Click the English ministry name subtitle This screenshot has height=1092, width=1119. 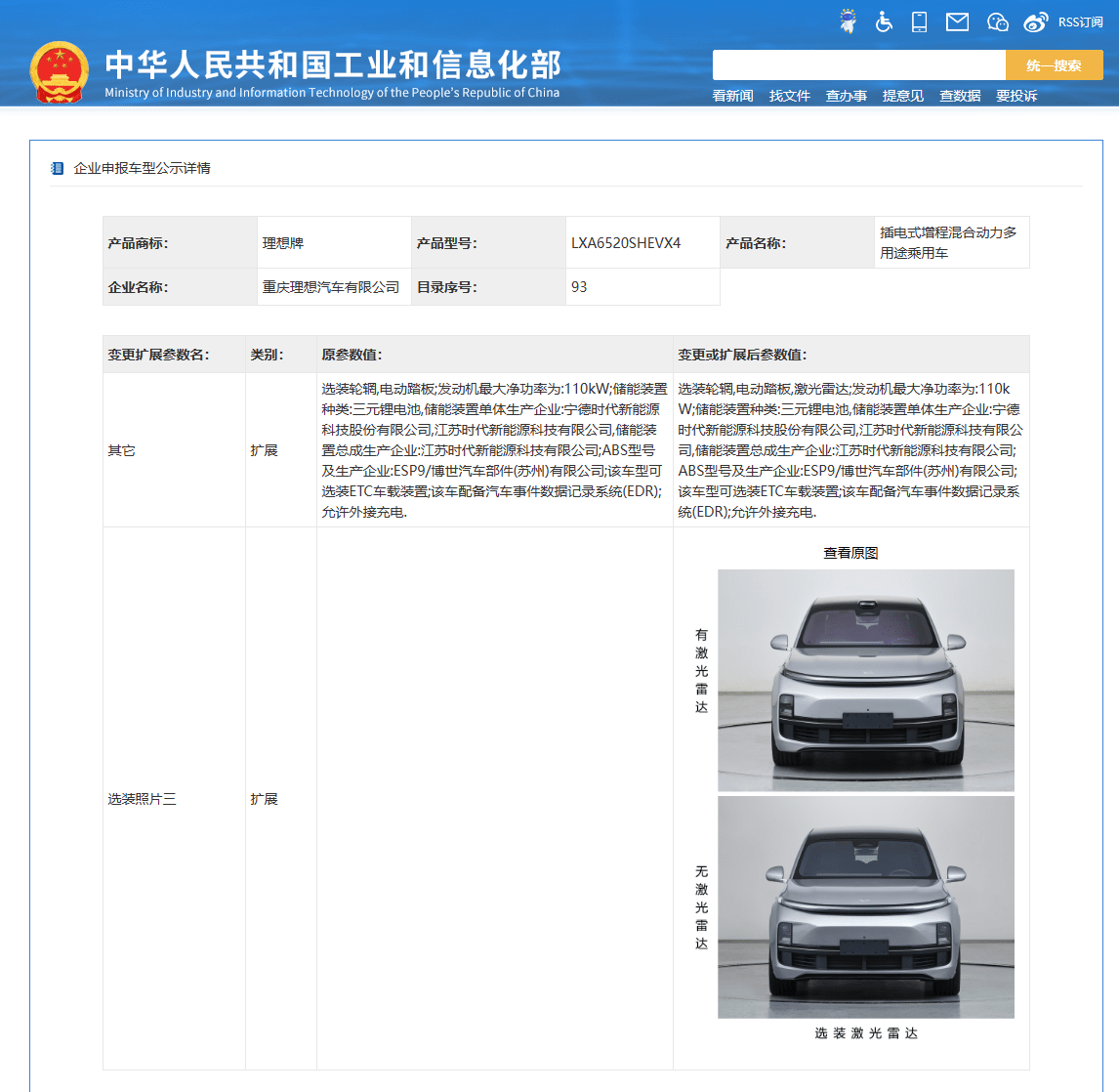(332, 93)
